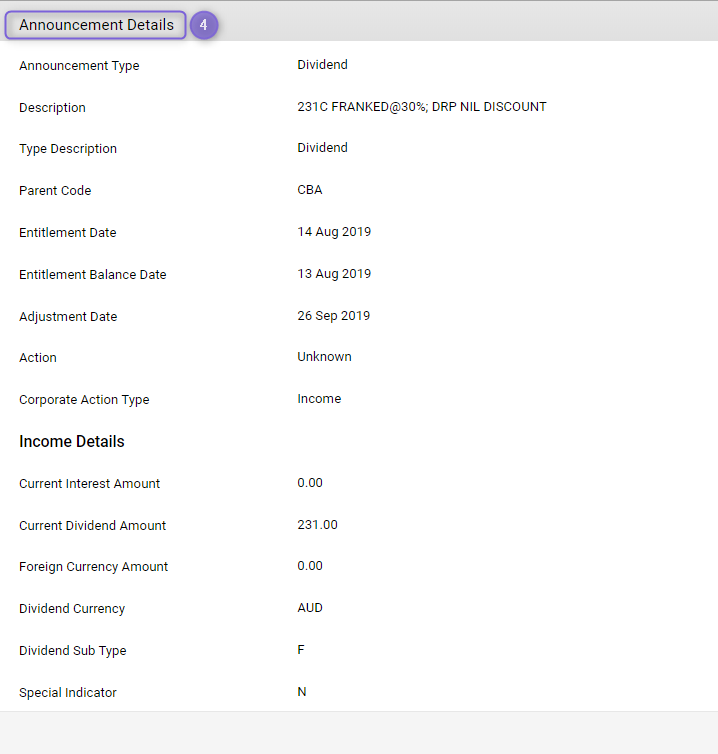Select the 'Unknown' action value
Screen dimensions: 718x754
click(325, 357)
